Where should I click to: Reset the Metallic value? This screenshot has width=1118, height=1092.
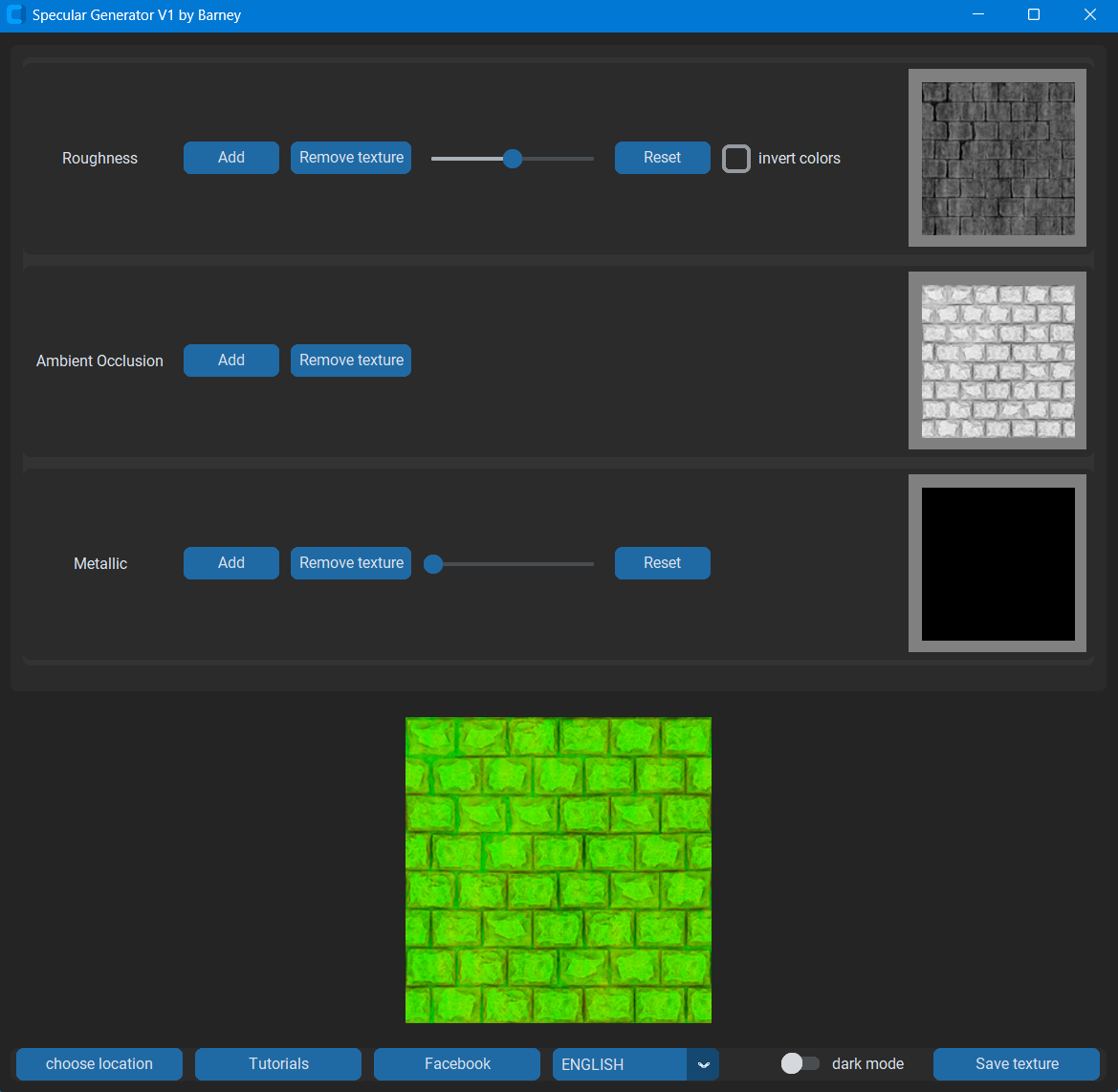point(663,563)
